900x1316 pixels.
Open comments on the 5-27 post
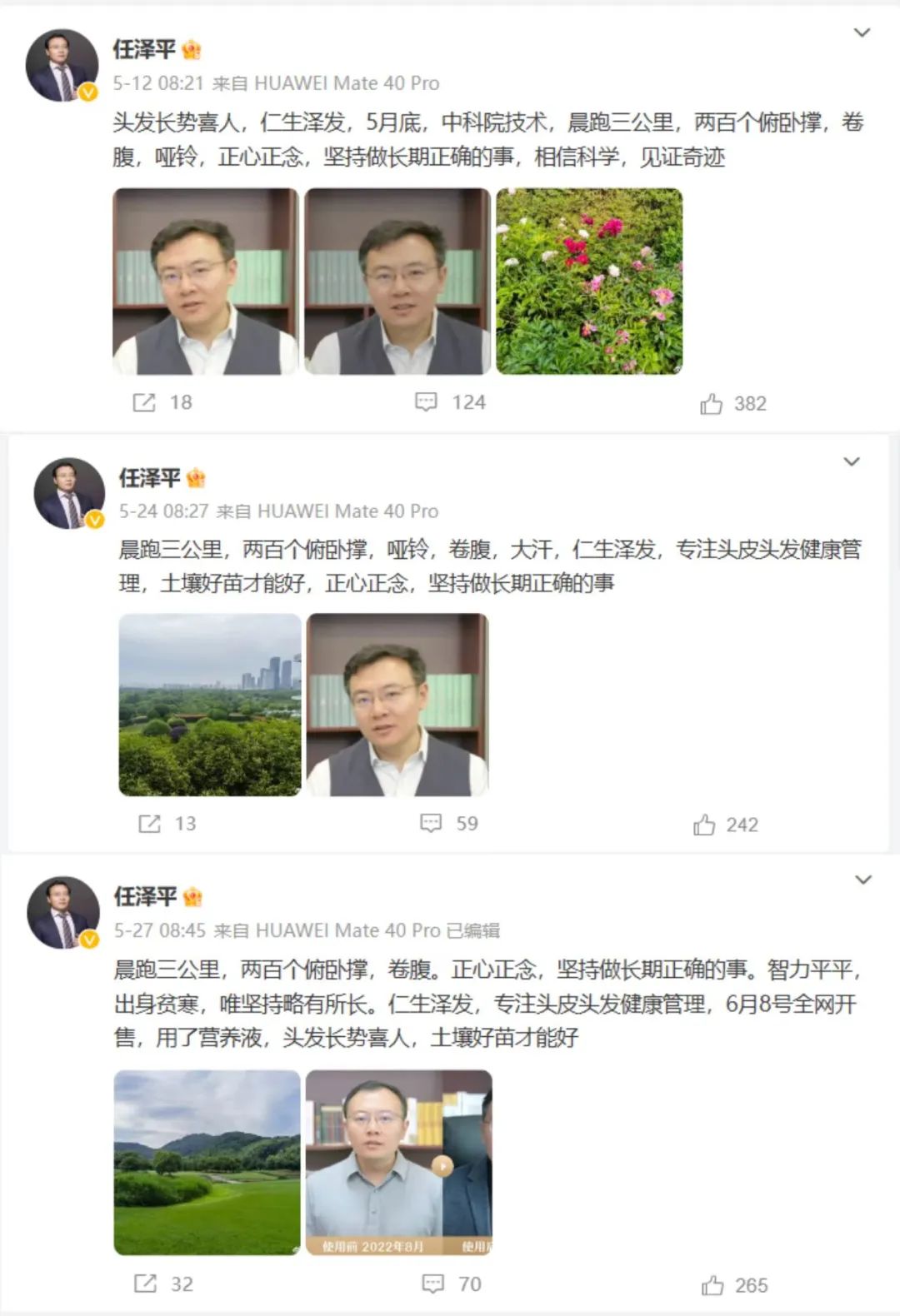[x=432, y=1284]
